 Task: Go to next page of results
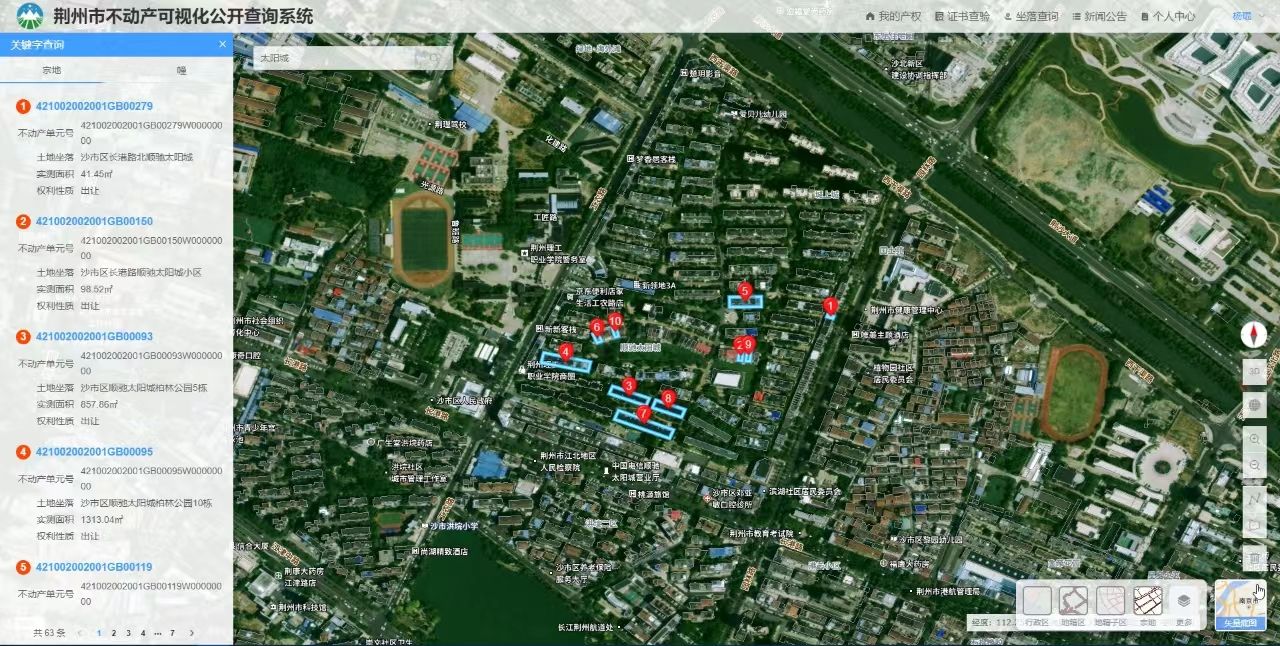(192, 633)
